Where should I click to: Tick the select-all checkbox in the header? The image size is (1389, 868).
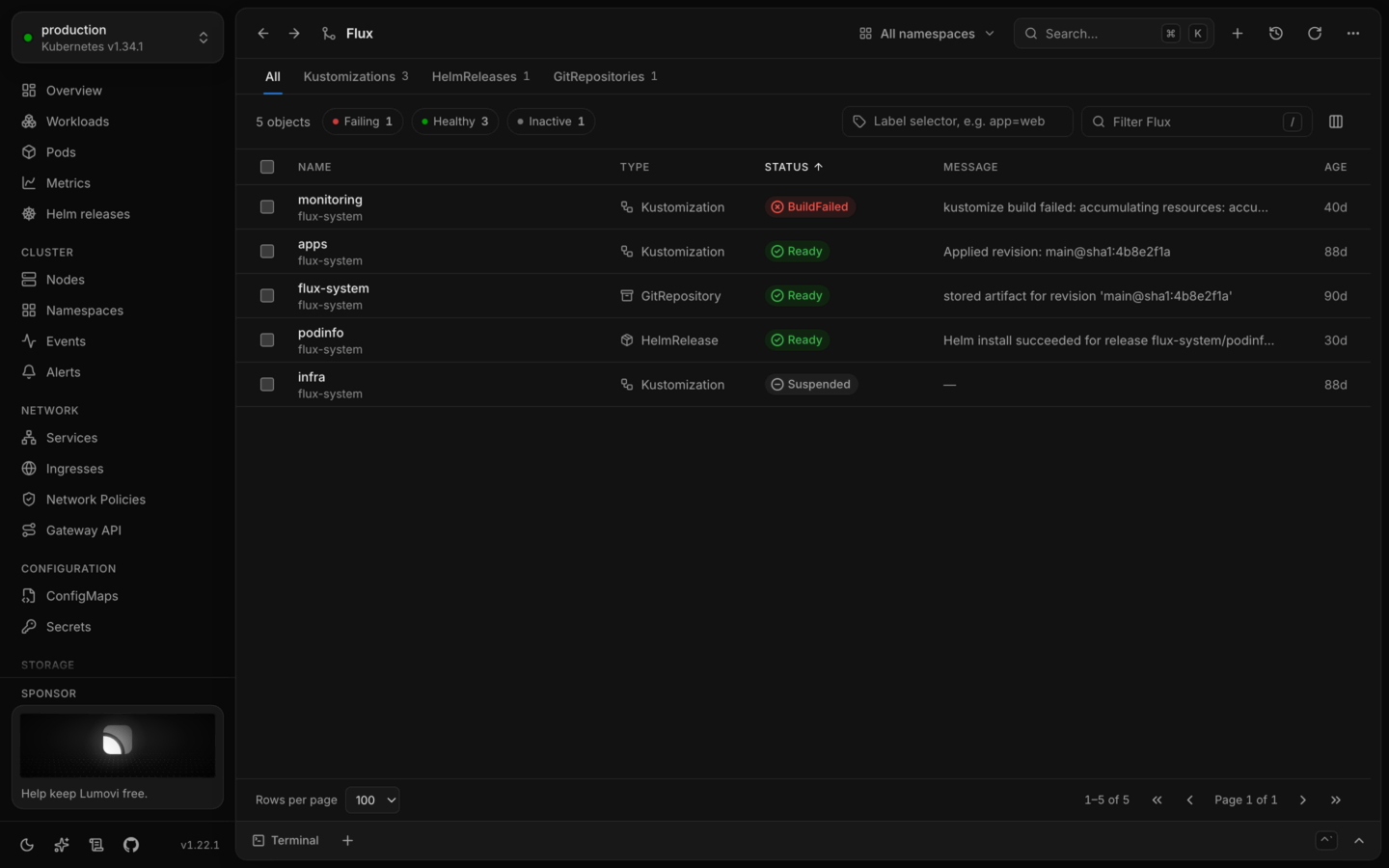coord(267,167)
